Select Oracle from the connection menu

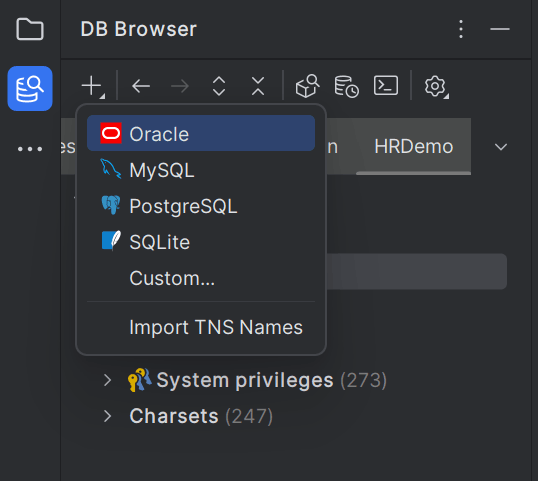tap(201, 133)
